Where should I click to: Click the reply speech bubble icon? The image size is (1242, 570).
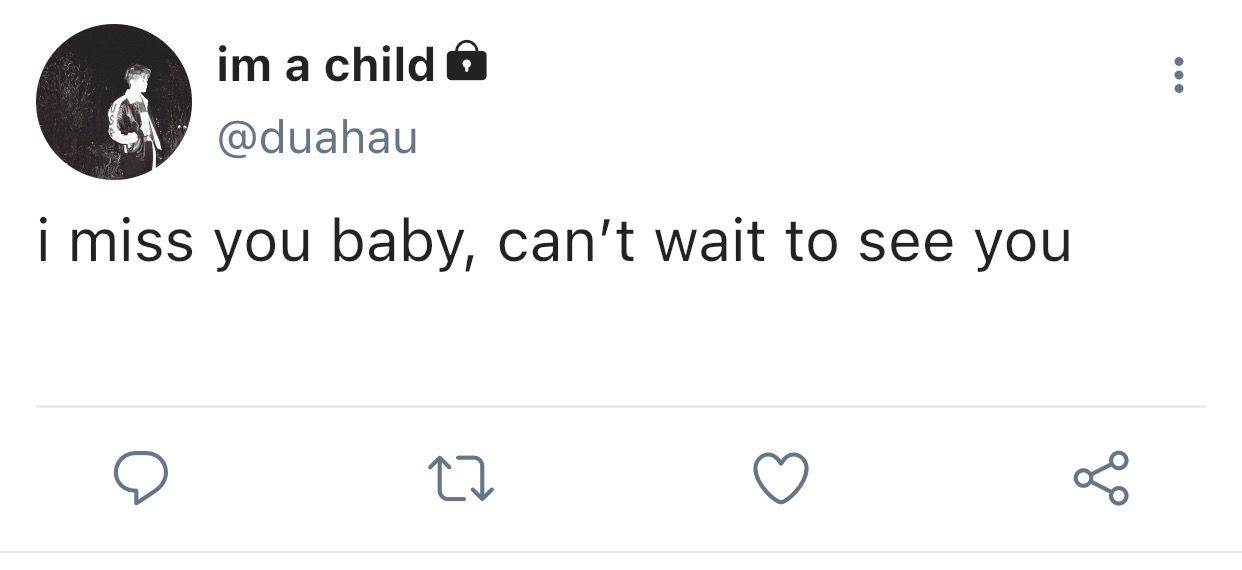point(139,477)
